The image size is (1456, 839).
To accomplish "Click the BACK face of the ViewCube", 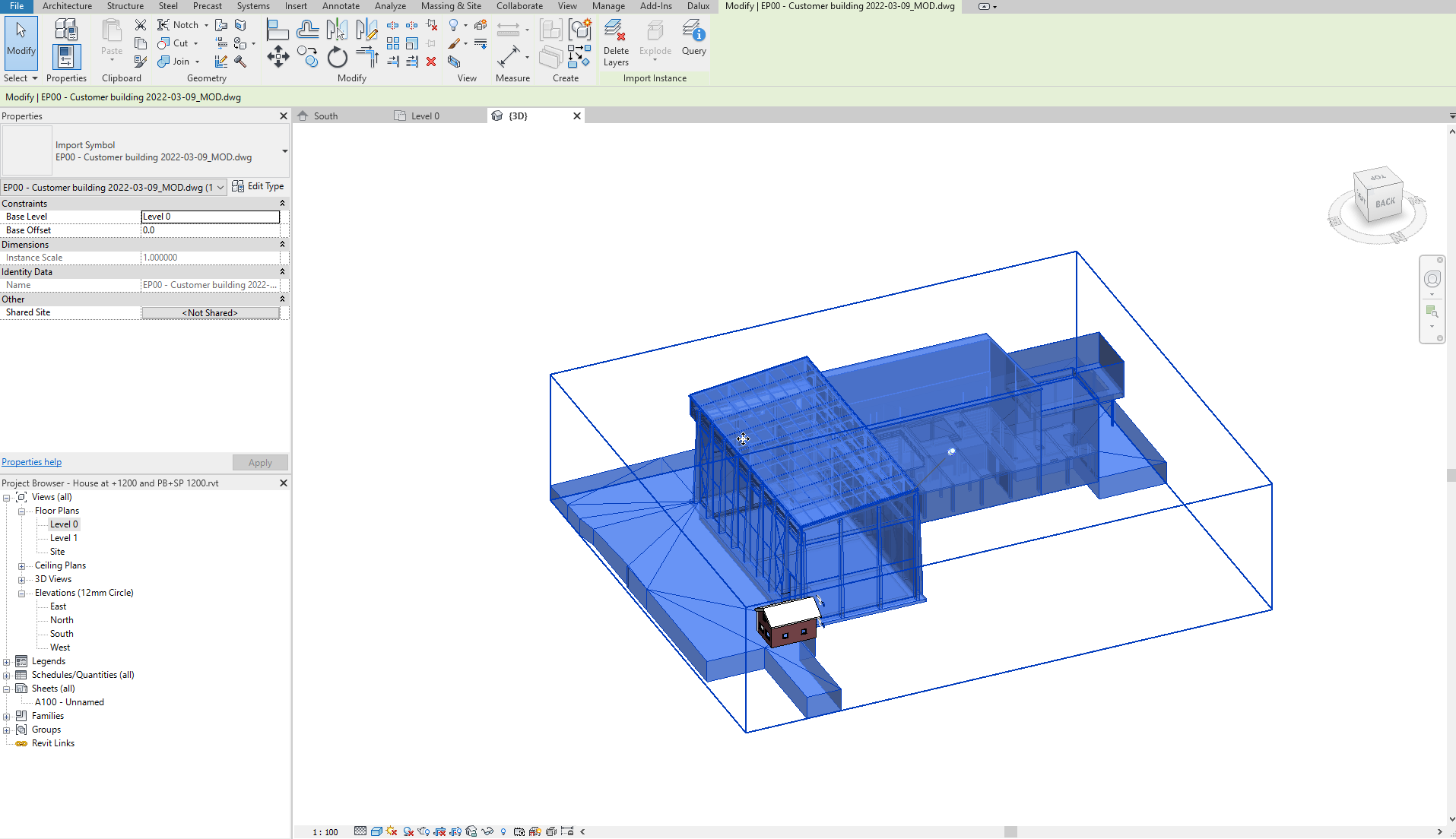I will tap(1385, 203).
